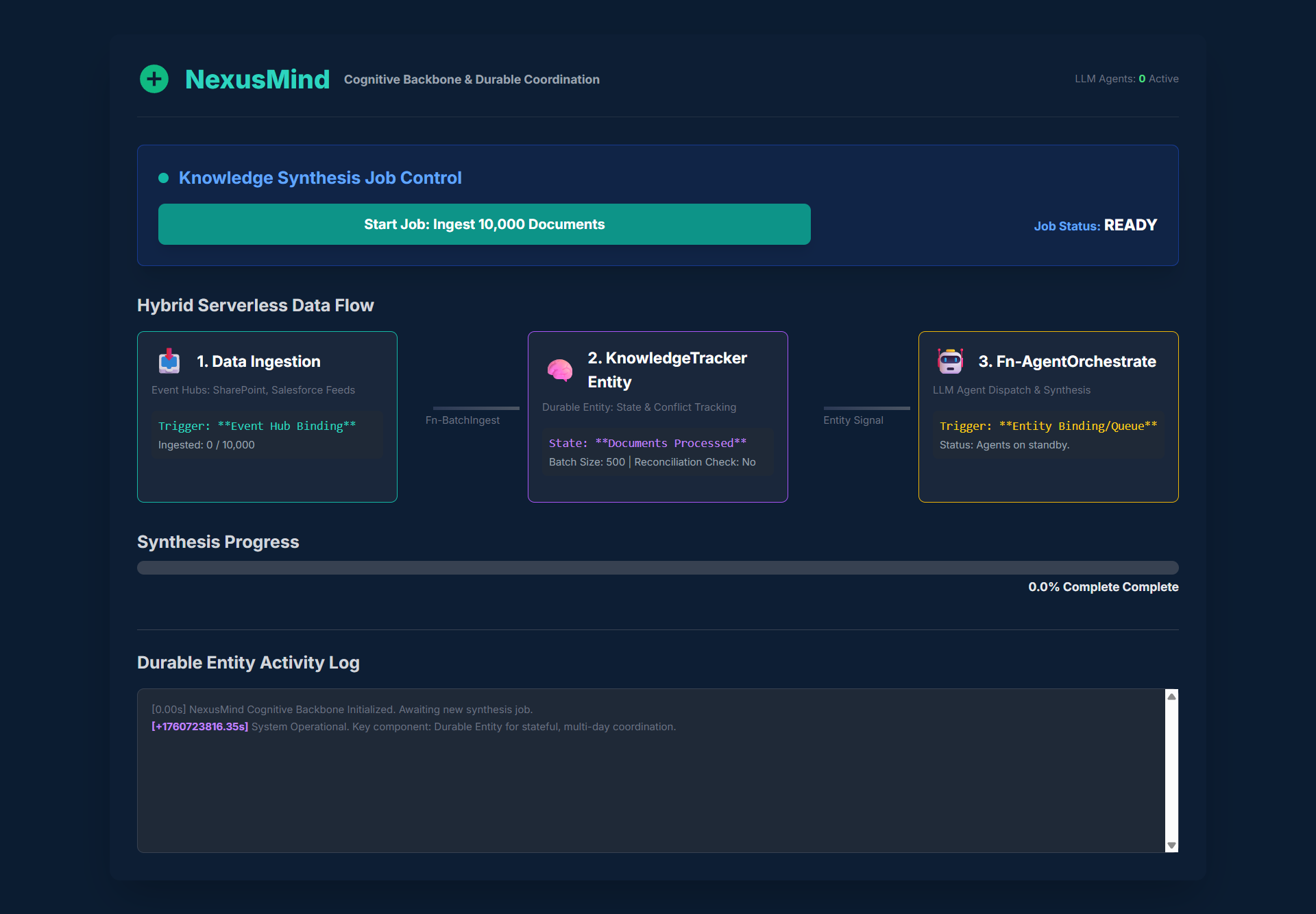Click the robot Fn-AgentOrchestrate icon
This screenshot has width=1316, height=914.
click(950, 361)
